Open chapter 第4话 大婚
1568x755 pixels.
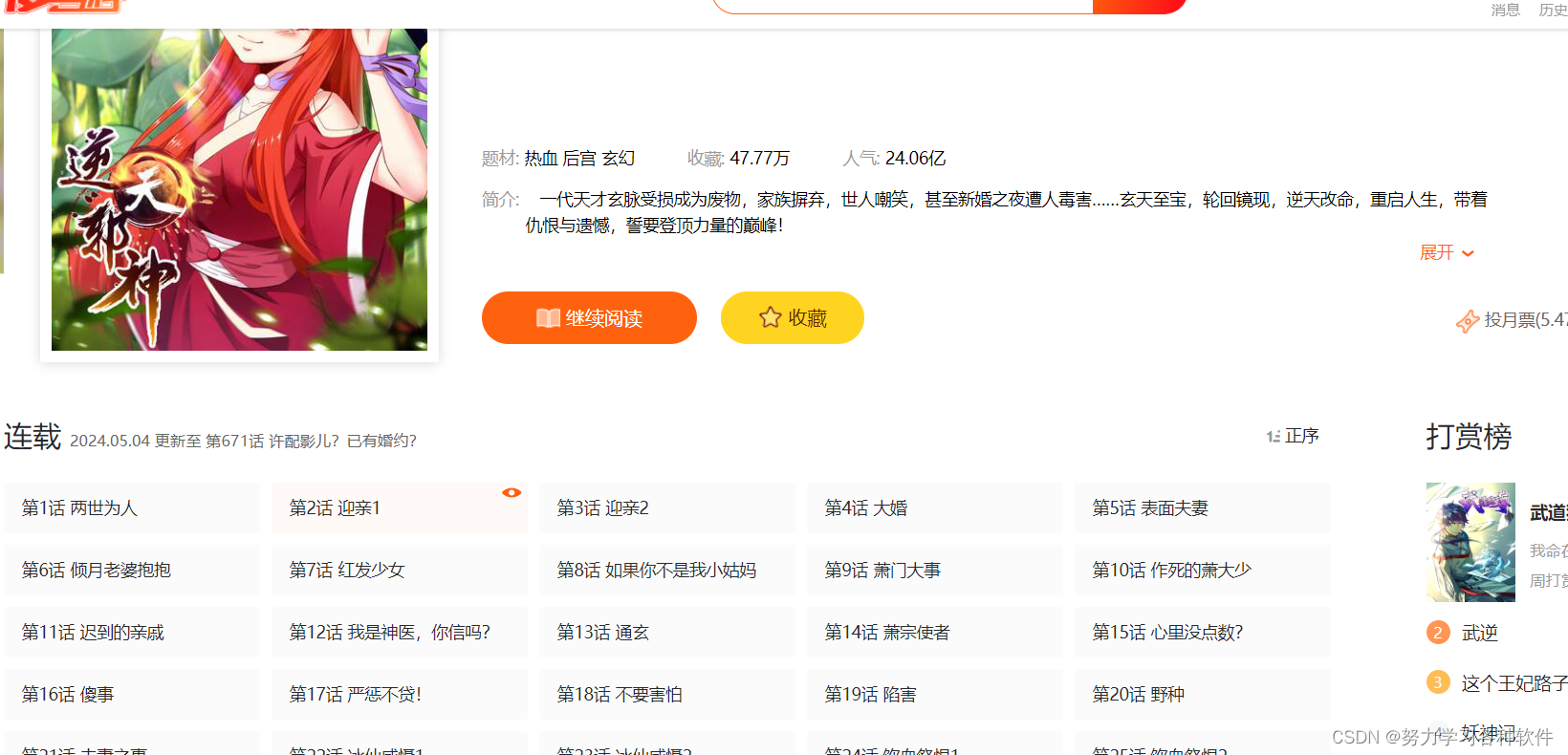935,507
